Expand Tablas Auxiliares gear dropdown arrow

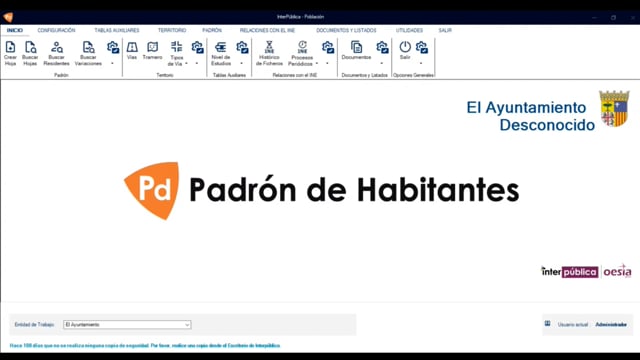(x=241, y=63)
